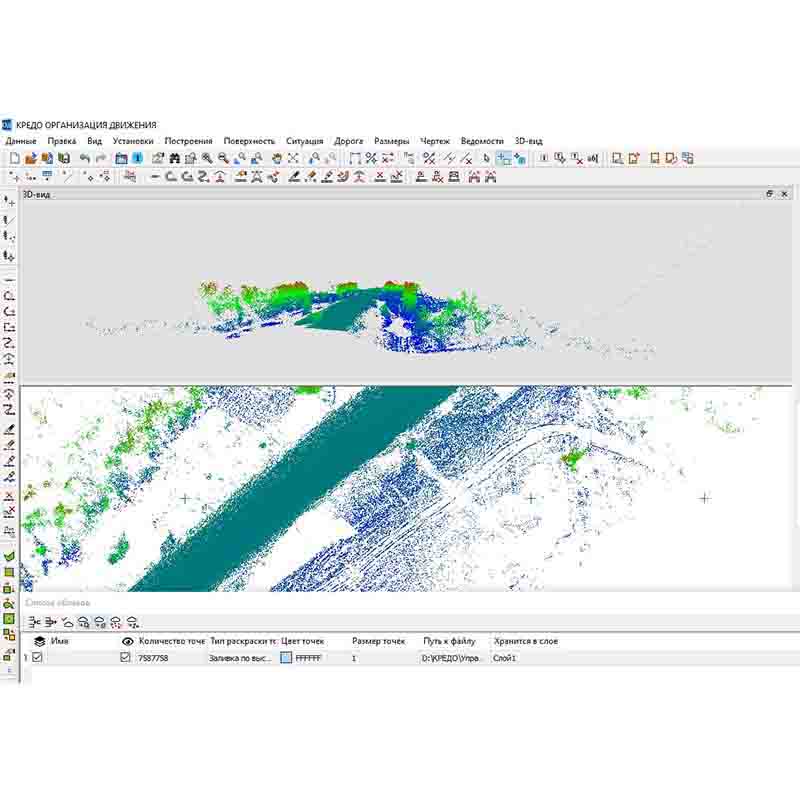
Task: Click the New document icon
Action: 13,158
